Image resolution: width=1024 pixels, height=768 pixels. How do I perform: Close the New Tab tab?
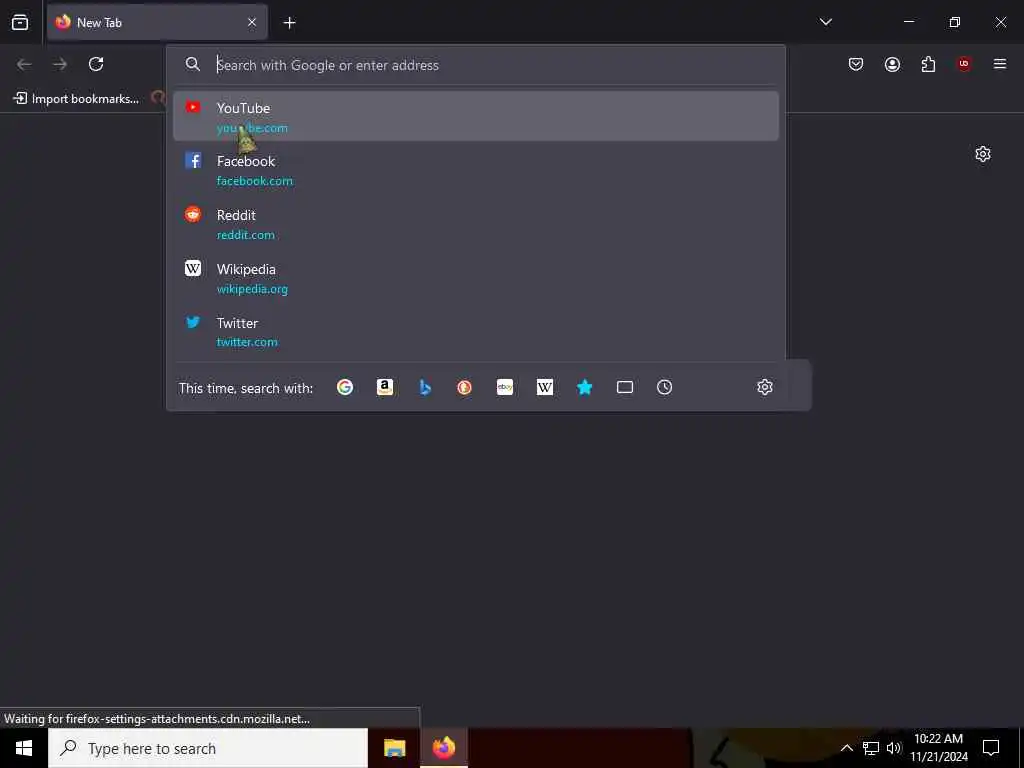tap(252, 22)
